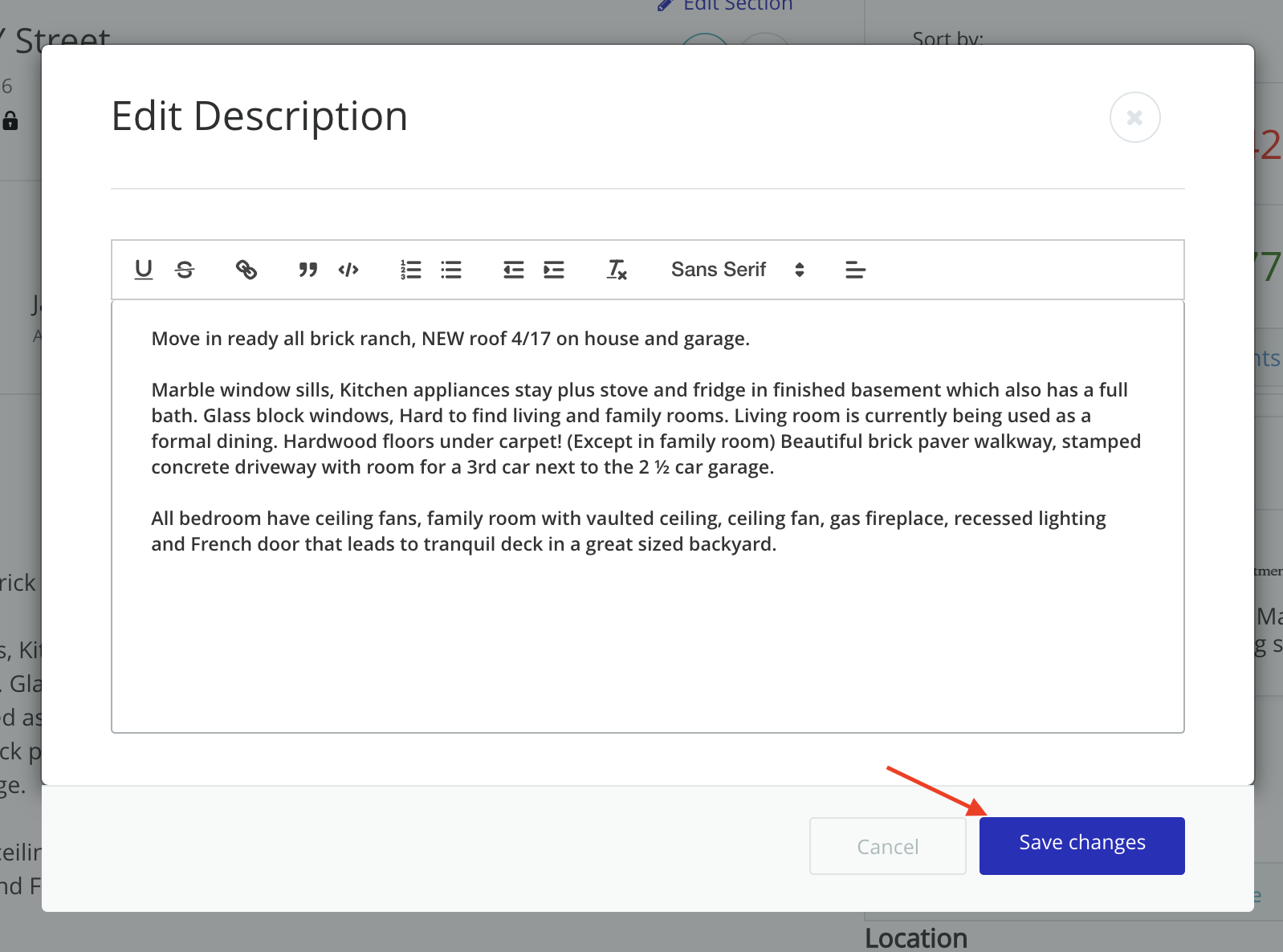Start a bulleted list
Screen dimensions: 1283x952
(x=451, y=270)
